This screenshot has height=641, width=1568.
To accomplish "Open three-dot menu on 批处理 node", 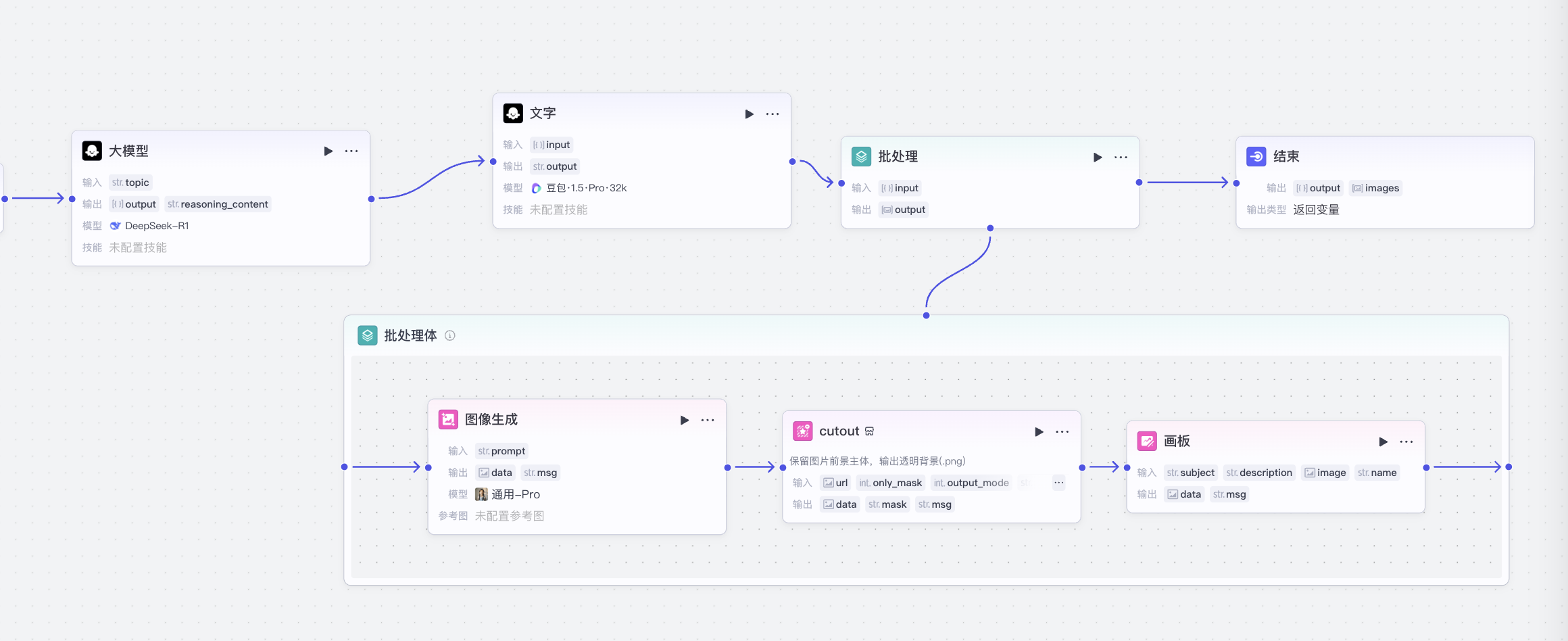I will click(x=1121, y=158).
